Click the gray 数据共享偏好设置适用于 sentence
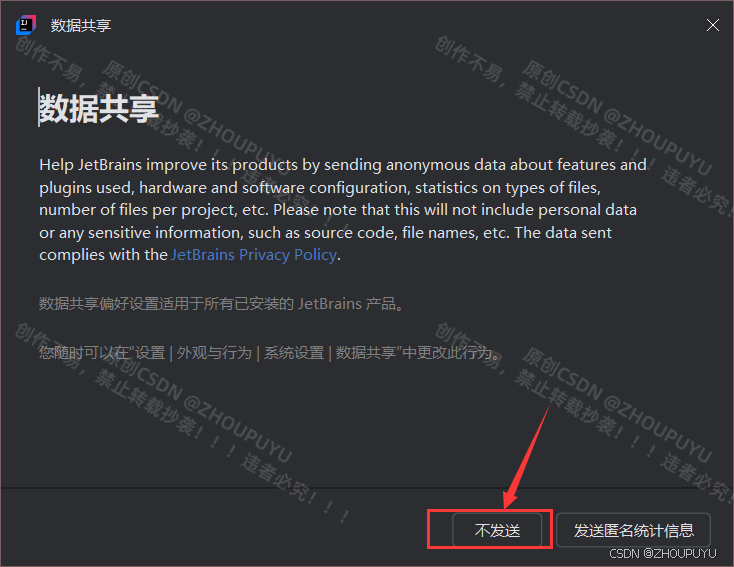Viewport: 734px width, 567px height. click(221, 304)
